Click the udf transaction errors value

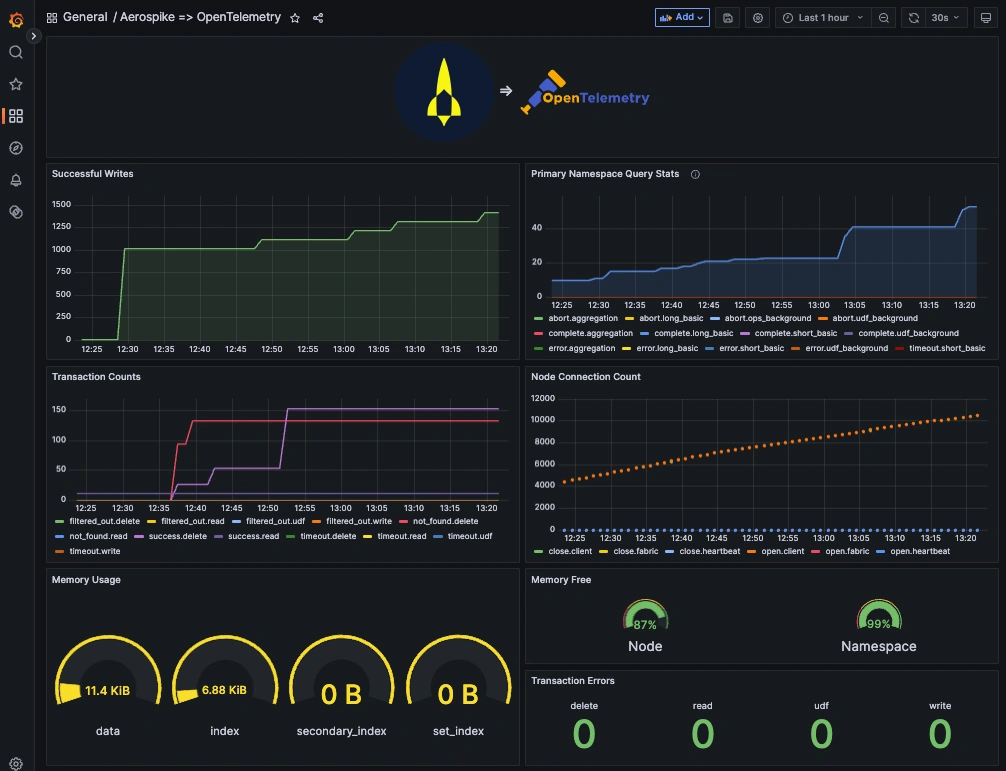[x=821, y=733]
